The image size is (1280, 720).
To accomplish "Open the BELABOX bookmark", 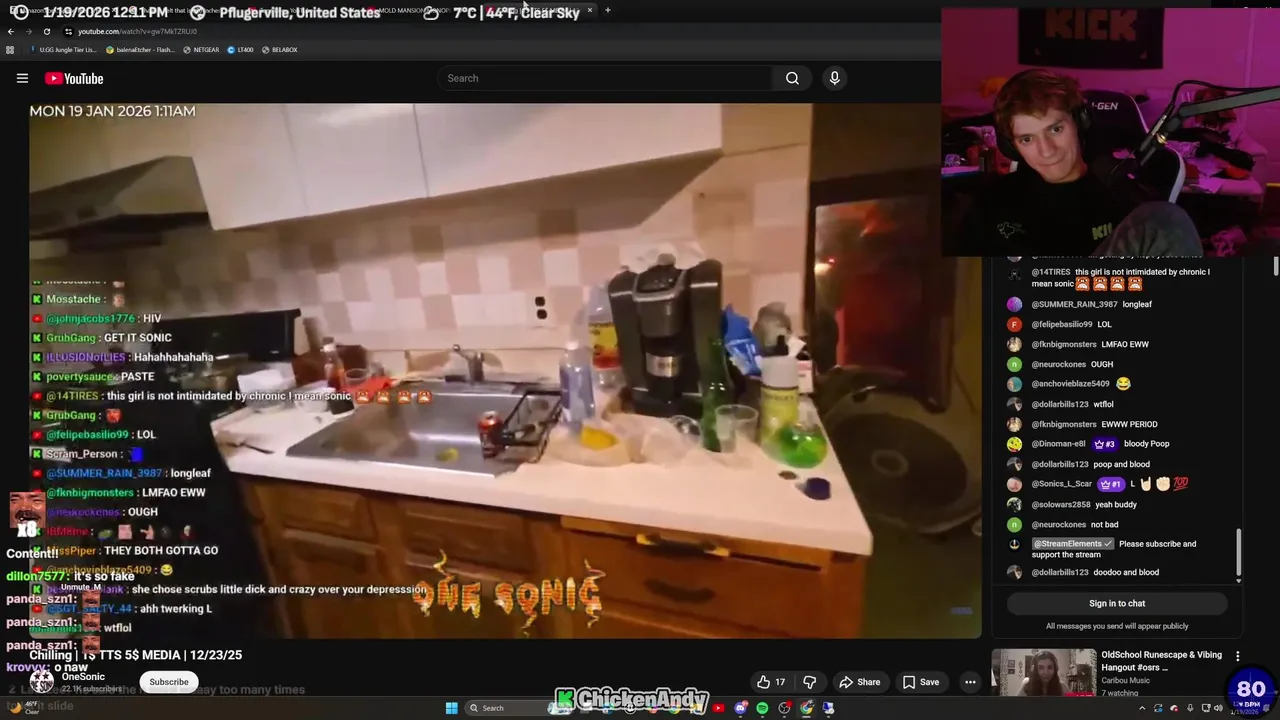I will [279, 49].
